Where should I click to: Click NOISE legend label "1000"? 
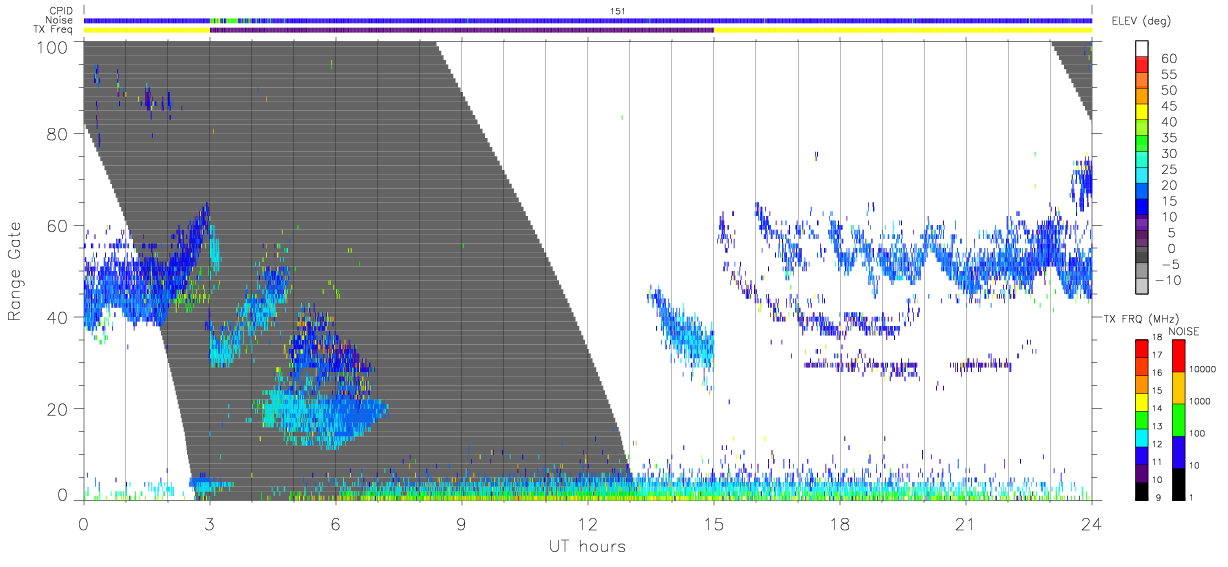[x=1200, y=402]
